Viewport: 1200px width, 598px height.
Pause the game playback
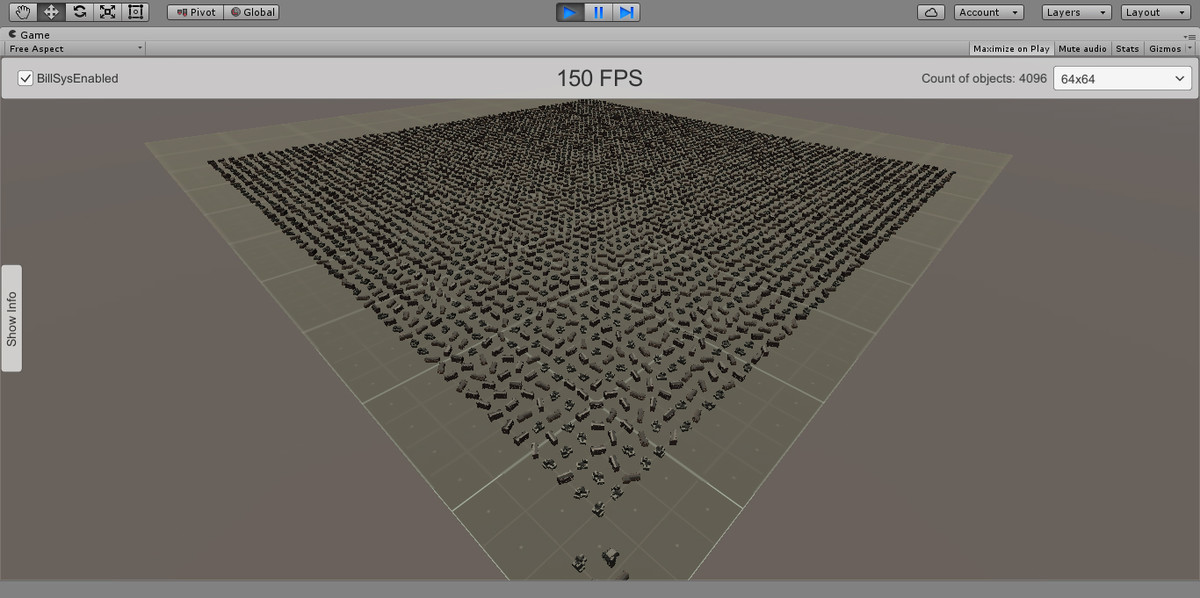(x=598, y=12)
